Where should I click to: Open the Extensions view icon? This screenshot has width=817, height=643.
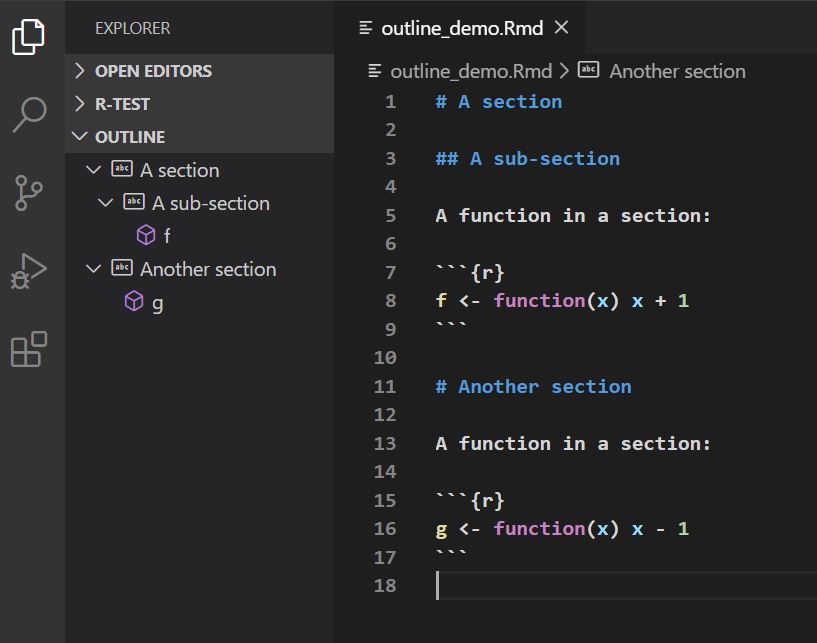(29, 349)
